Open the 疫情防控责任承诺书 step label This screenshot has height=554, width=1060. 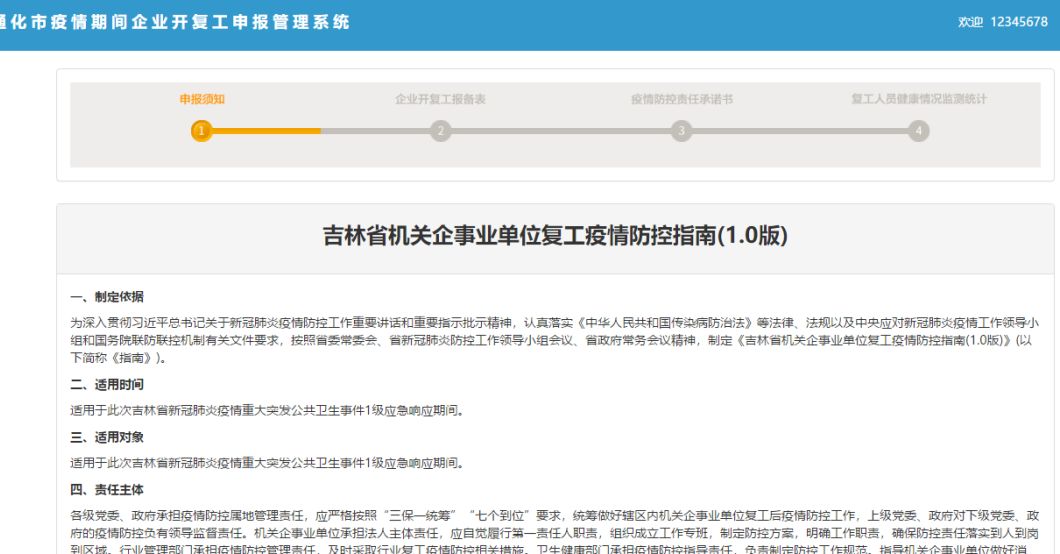[681, 99]
